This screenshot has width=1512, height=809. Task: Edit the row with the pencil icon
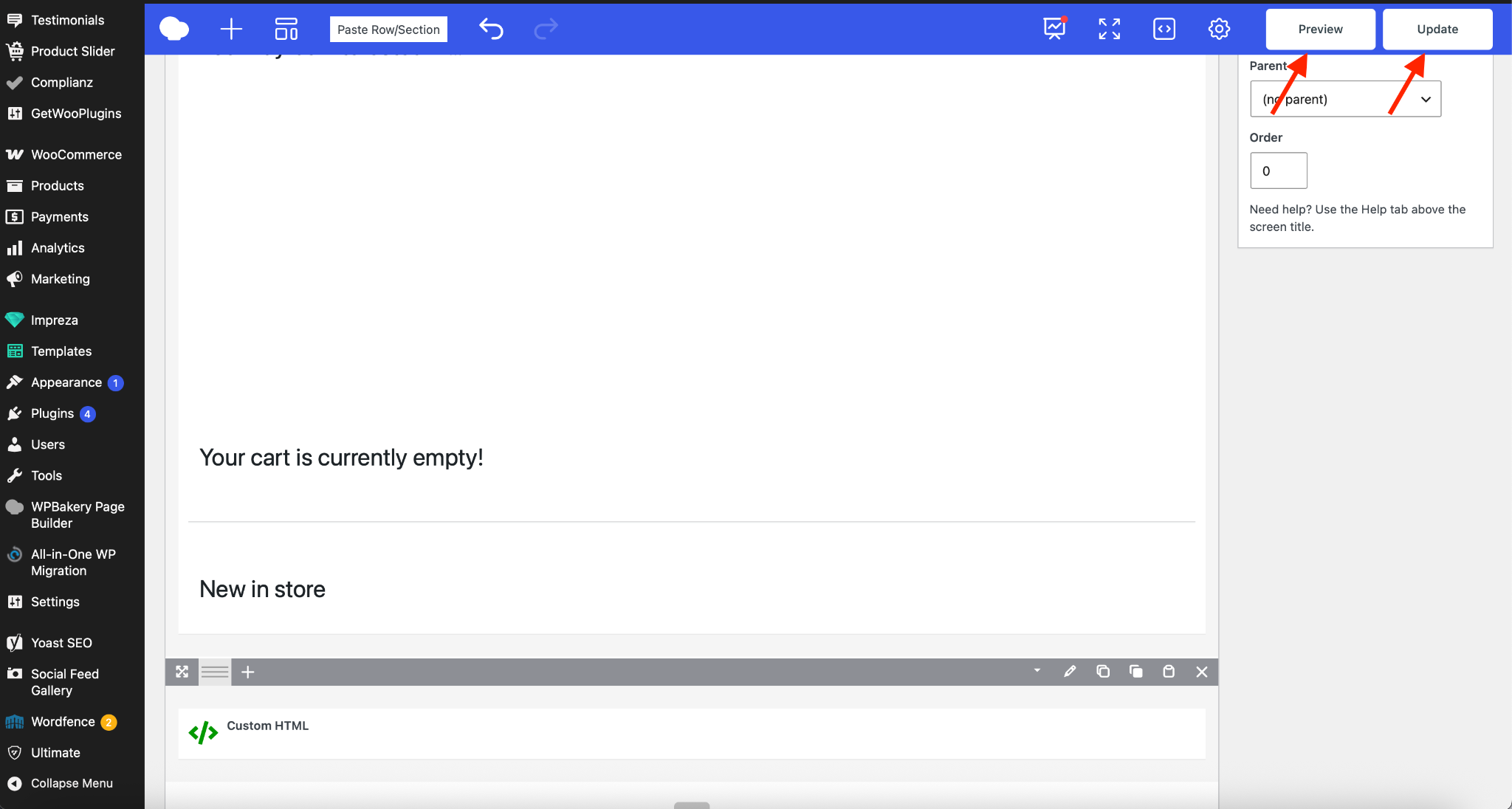coord(1070,672)
